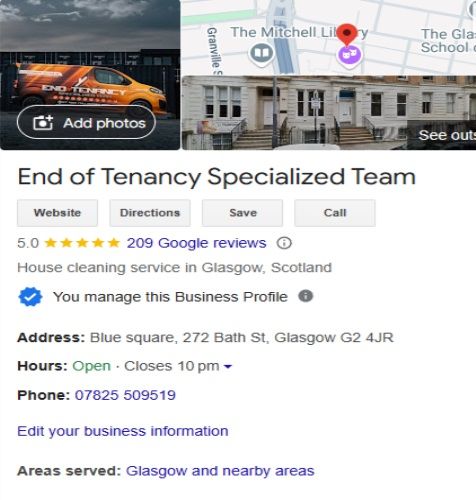This screenshot has width=476, height=500.
Task: Click the blue verified badge icon
Action: [30, 297]
